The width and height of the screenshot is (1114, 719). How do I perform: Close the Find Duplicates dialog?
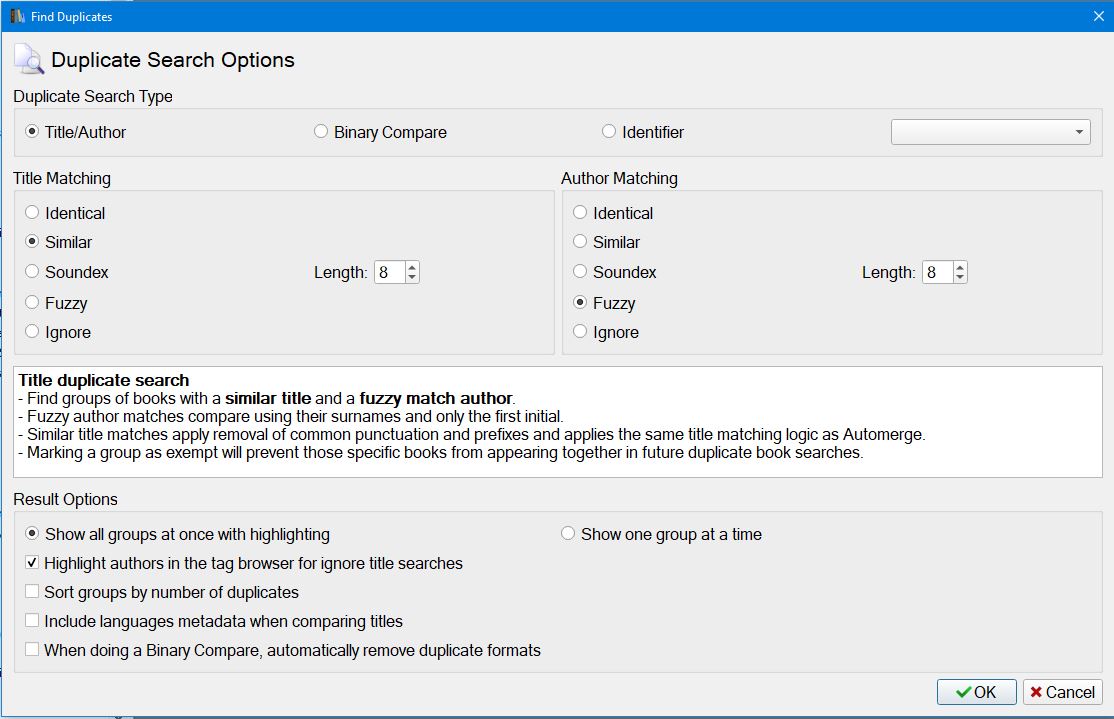(x=1099, y=16)
